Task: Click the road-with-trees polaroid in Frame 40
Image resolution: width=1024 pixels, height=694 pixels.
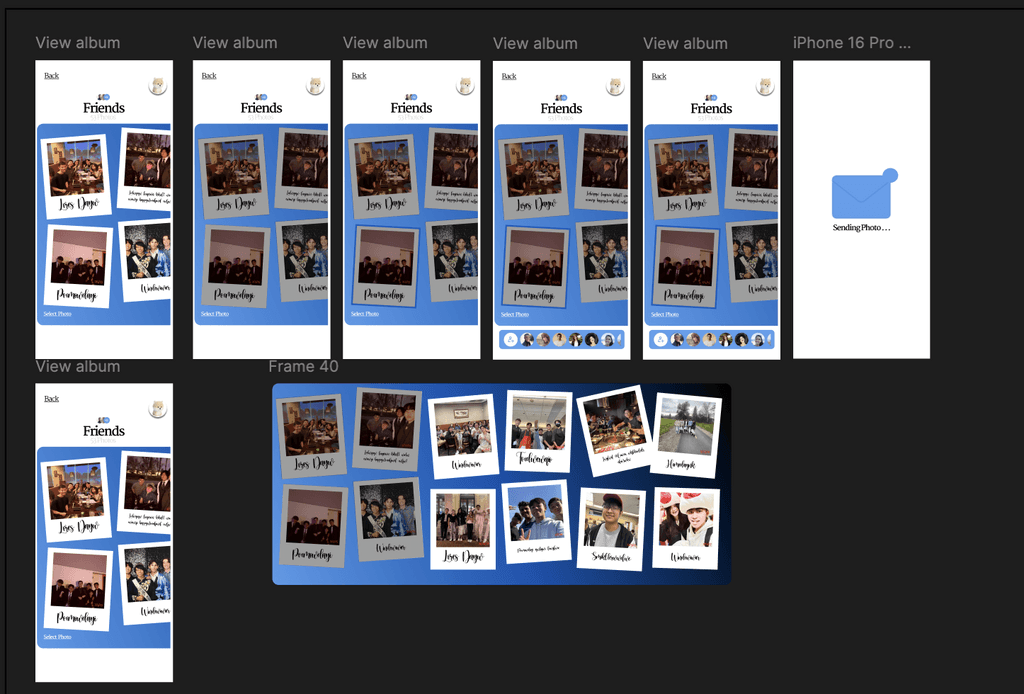Action: click(x=686, y=434)
